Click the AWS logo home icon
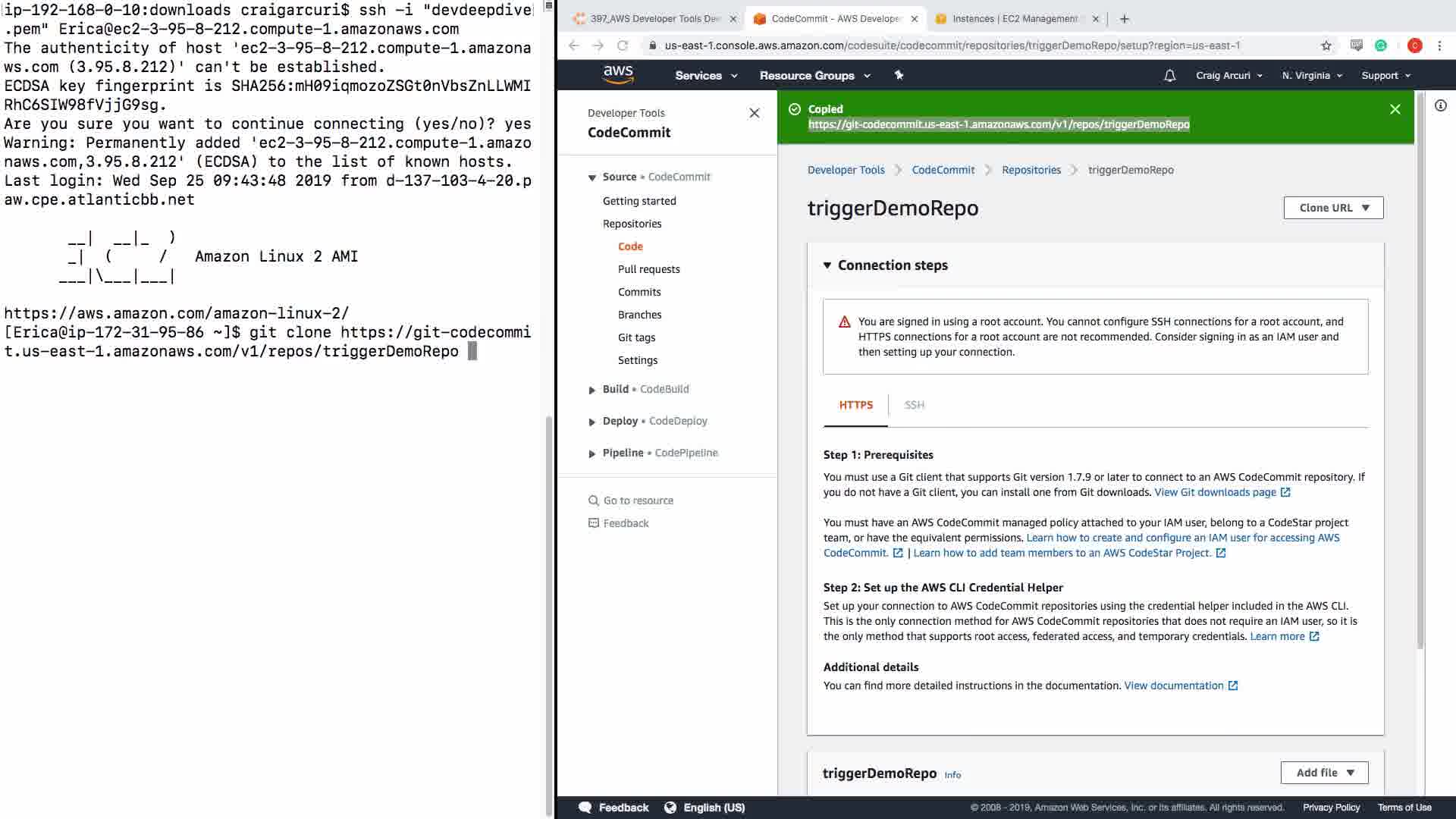The width and height of the screenshot is (1456, 819). (618, 74)
